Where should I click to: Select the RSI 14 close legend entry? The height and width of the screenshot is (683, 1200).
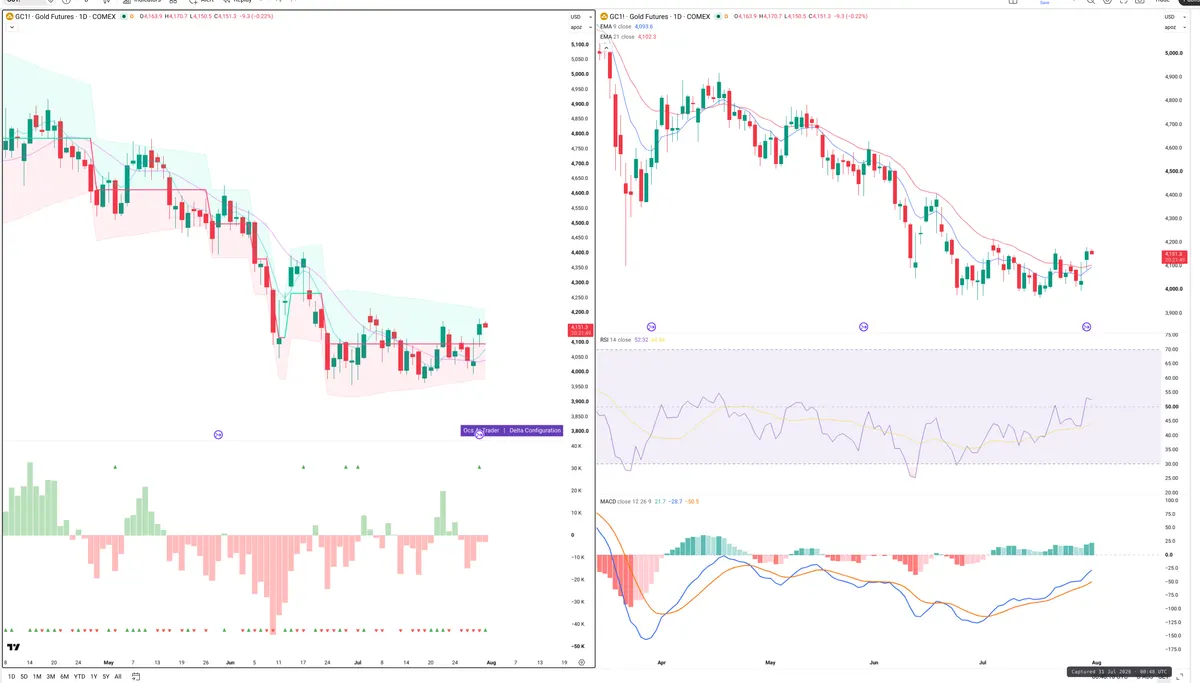(x=615, y=340)
